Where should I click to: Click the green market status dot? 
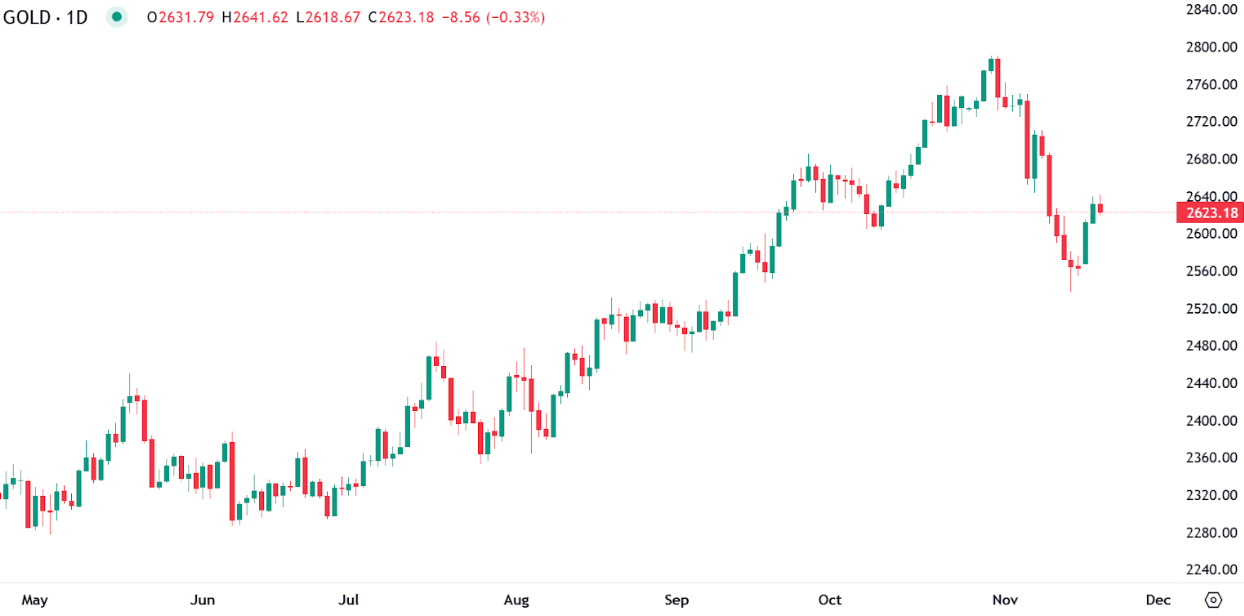pos(117,17)
